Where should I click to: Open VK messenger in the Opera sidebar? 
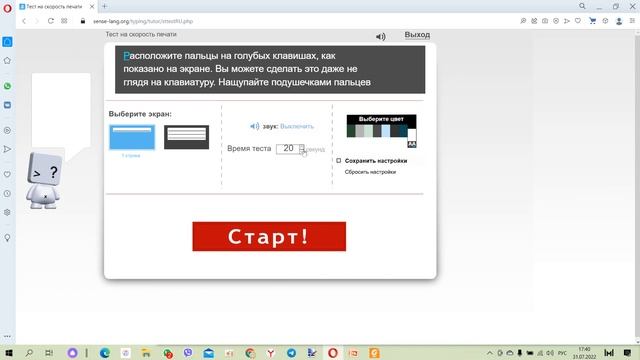[x=7, y=105]
